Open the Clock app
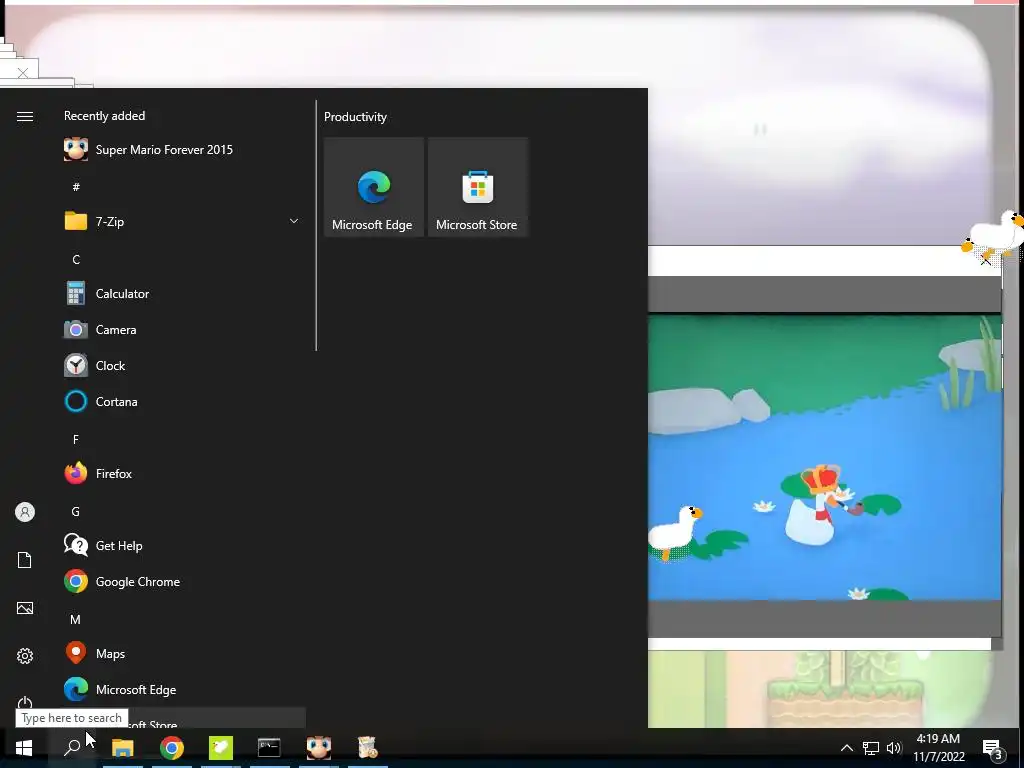Screen dimensions: 1024x768 [x=184, y=366]
